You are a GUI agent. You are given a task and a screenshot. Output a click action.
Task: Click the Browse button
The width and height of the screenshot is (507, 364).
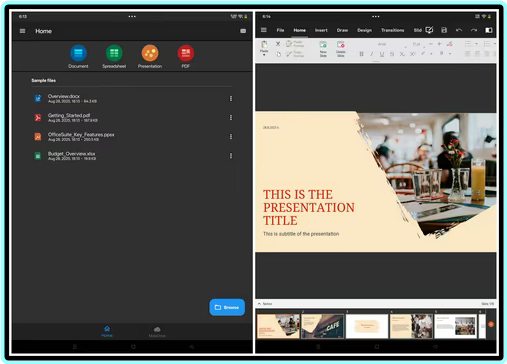(227, 307)
